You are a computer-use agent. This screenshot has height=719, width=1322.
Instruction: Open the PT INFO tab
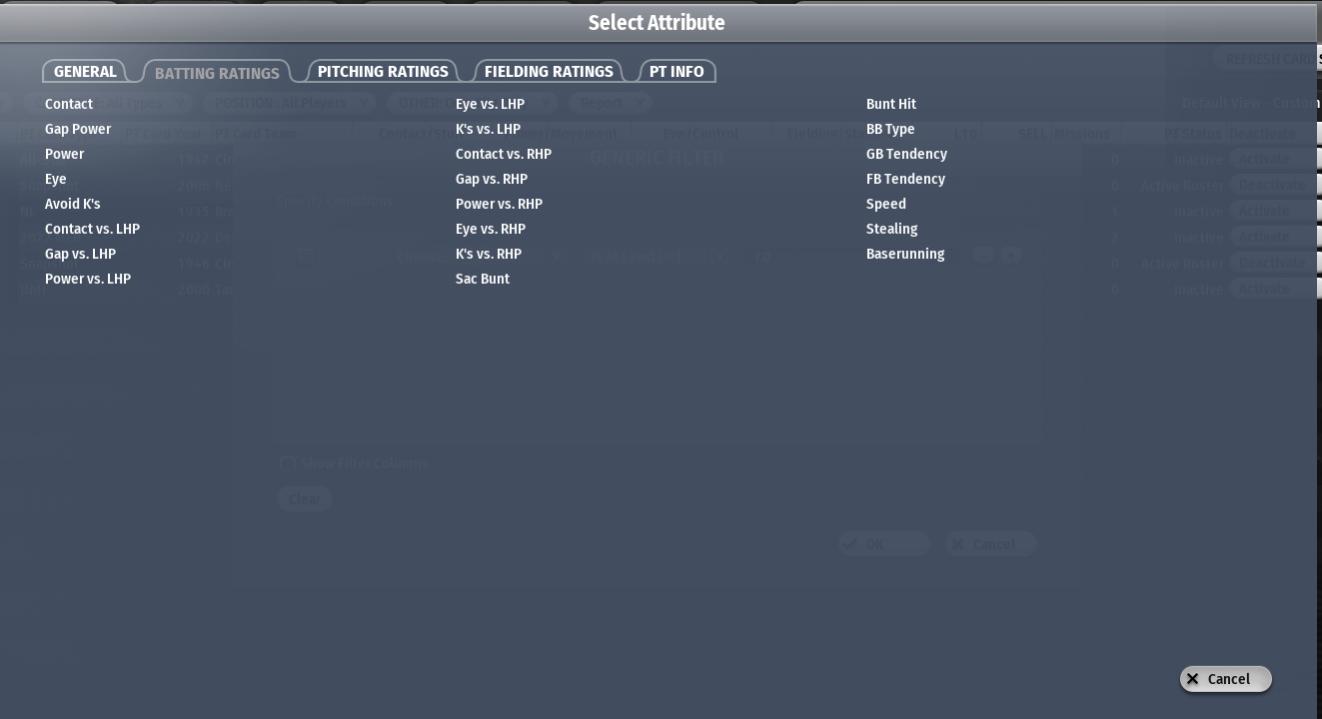pos(676,71)
